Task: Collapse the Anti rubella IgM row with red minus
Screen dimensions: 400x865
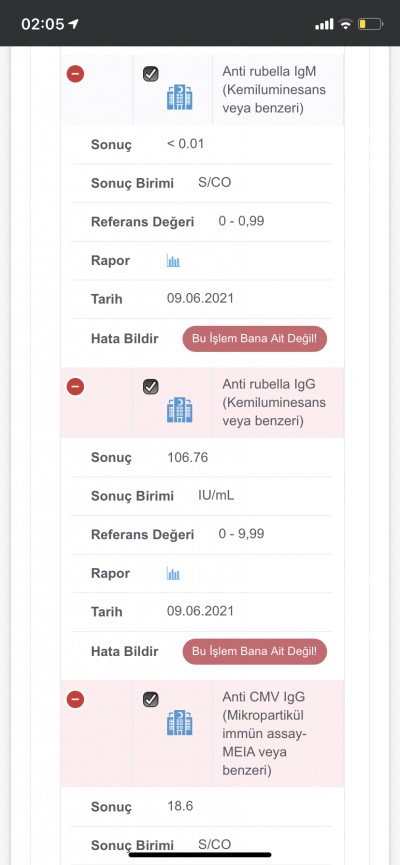Action: [76, 74]
